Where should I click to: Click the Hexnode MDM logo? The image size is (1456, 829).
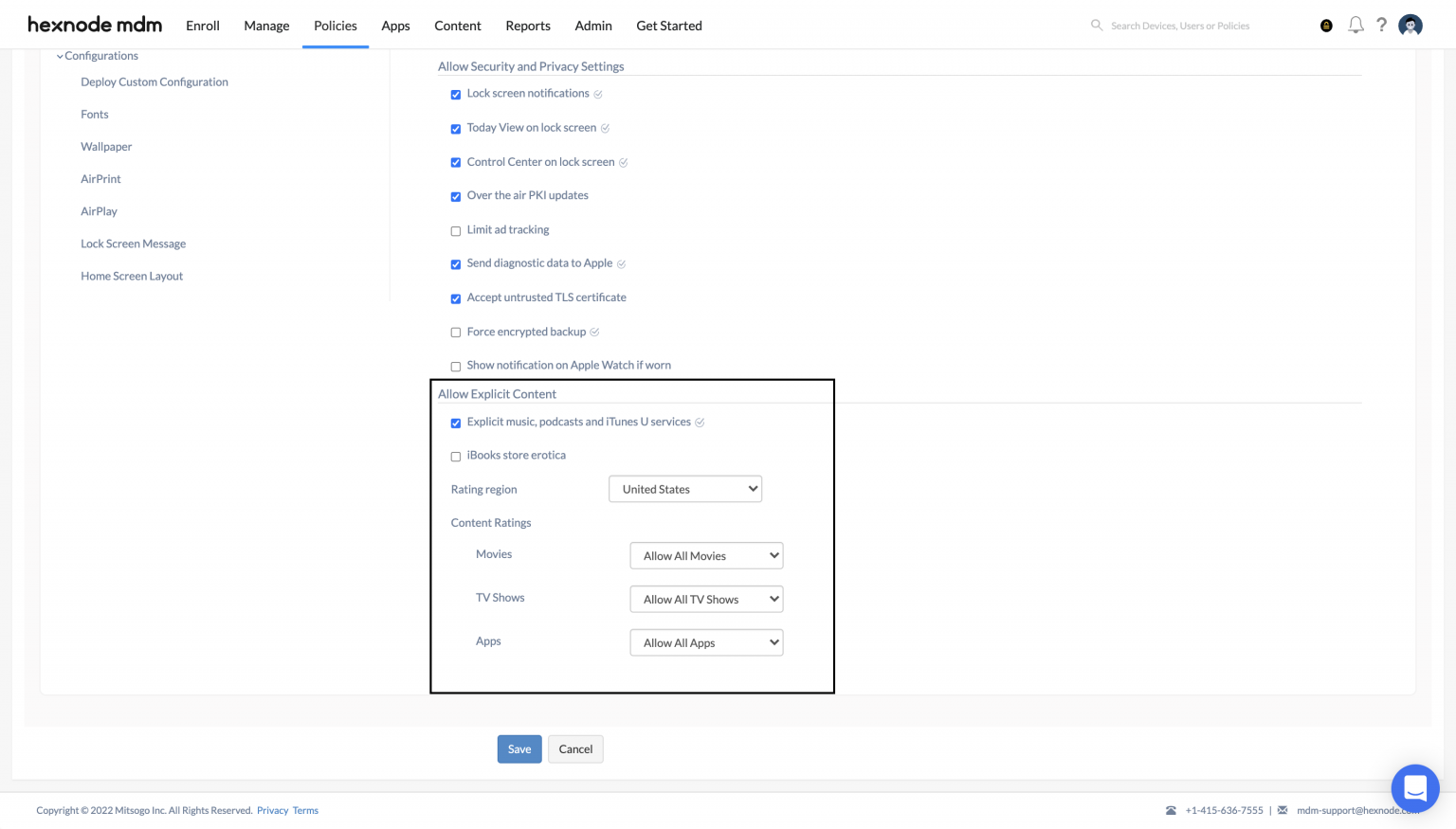click(x=95, y=25)
